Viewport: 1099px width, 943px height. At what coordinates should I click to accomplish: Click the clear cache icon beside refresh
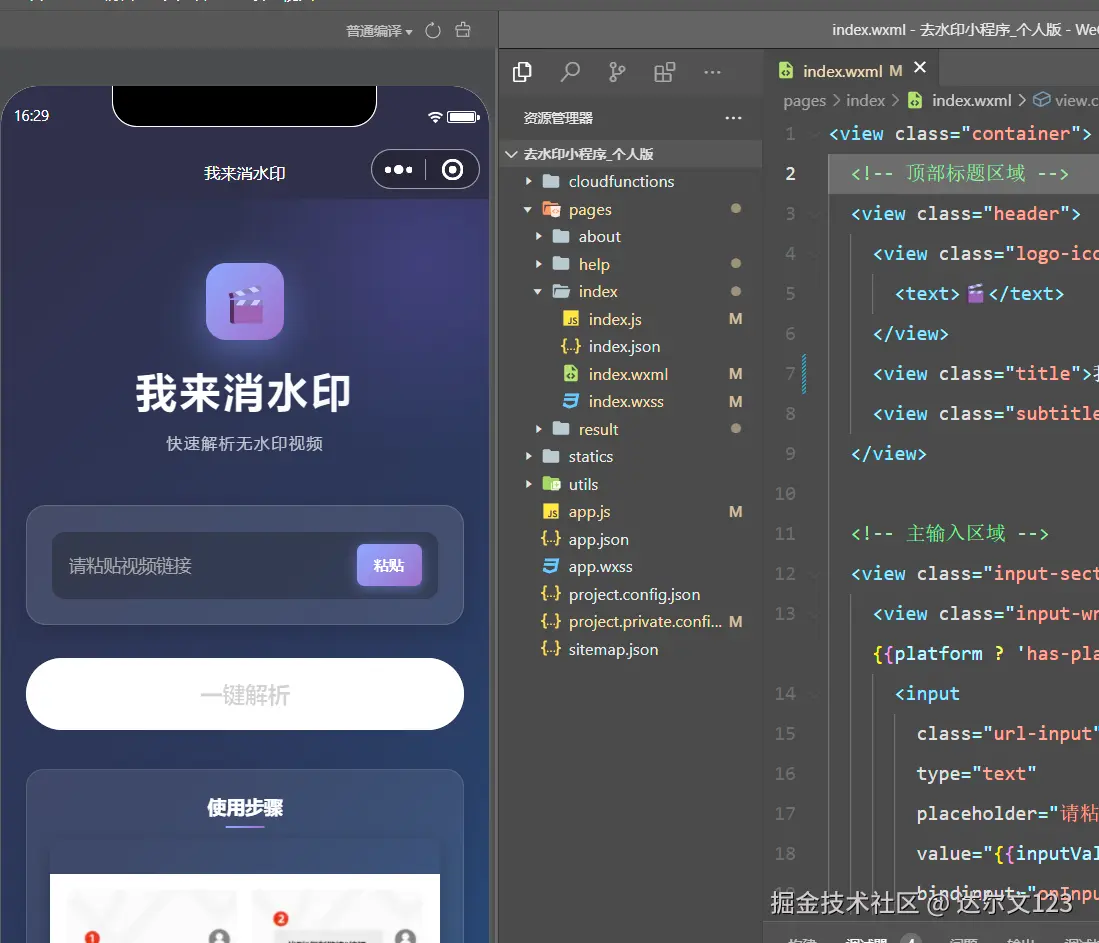(463, 30)
